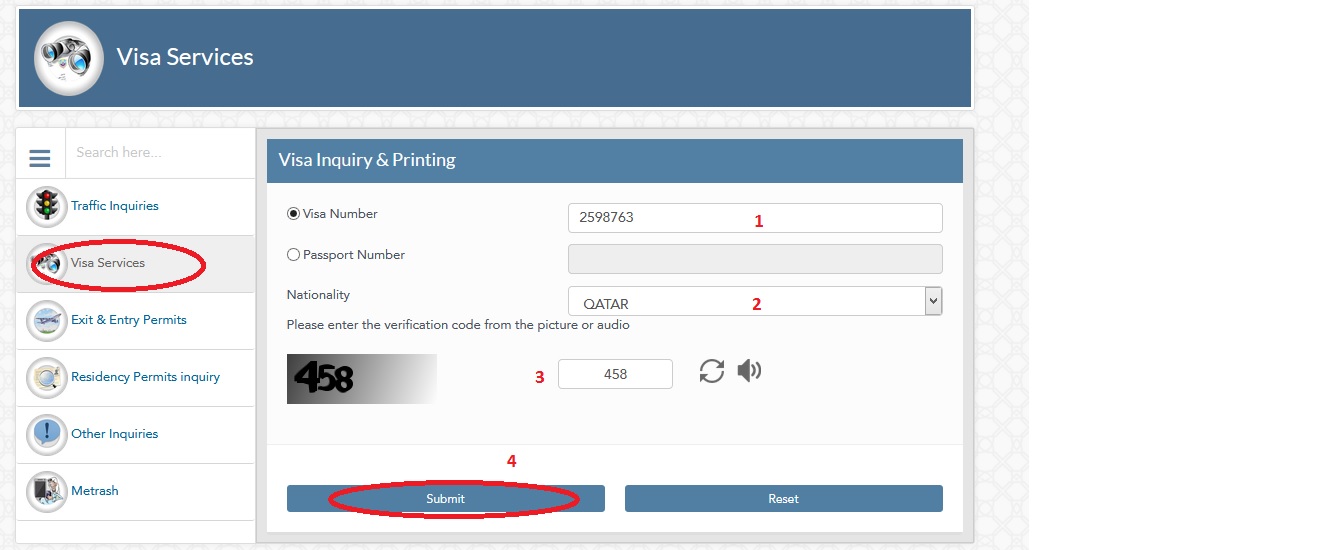
Task: Open Visa Services in the sidebar
Action: click(x=108, y=263)
